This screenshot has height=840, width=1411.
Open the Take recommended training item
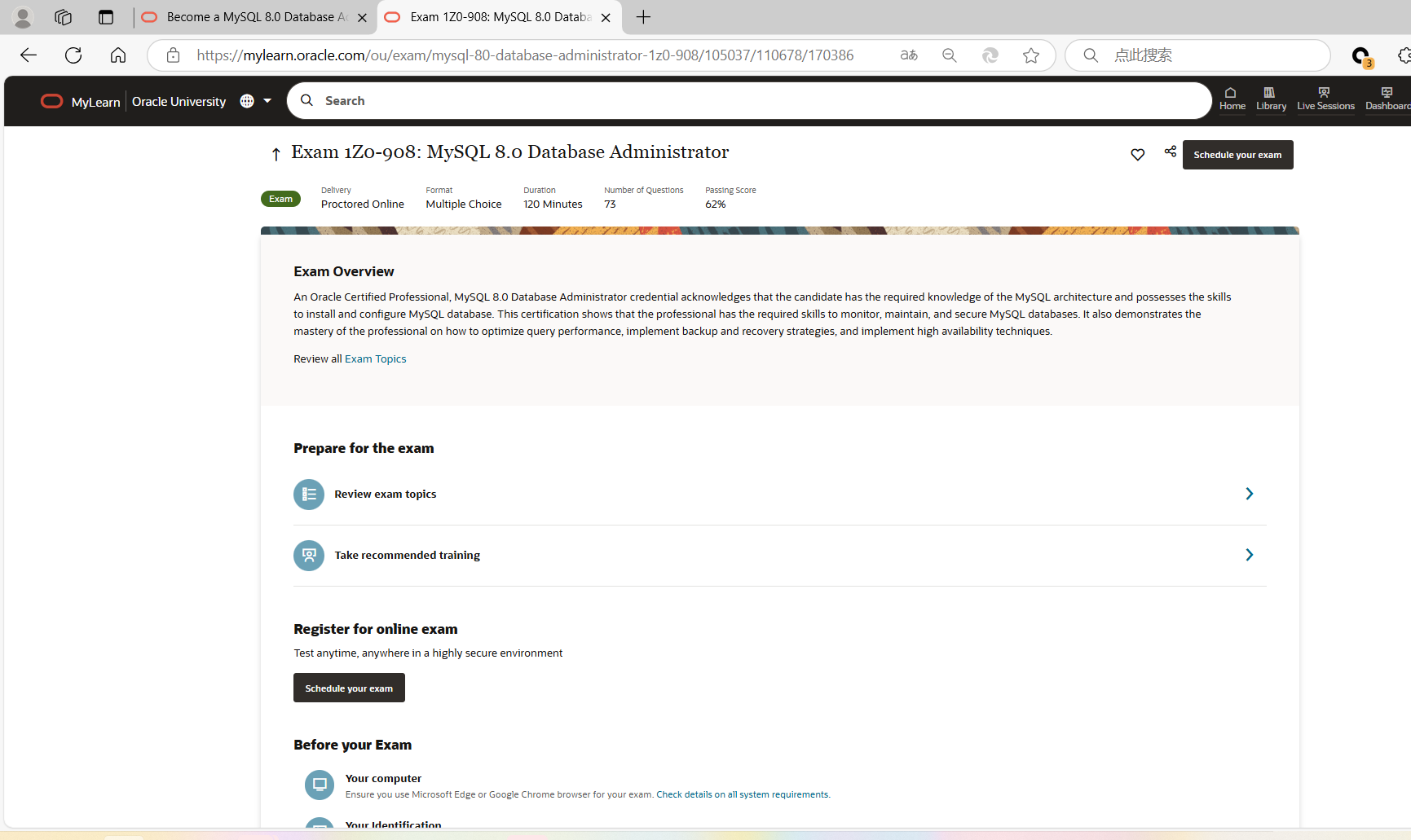407,555
